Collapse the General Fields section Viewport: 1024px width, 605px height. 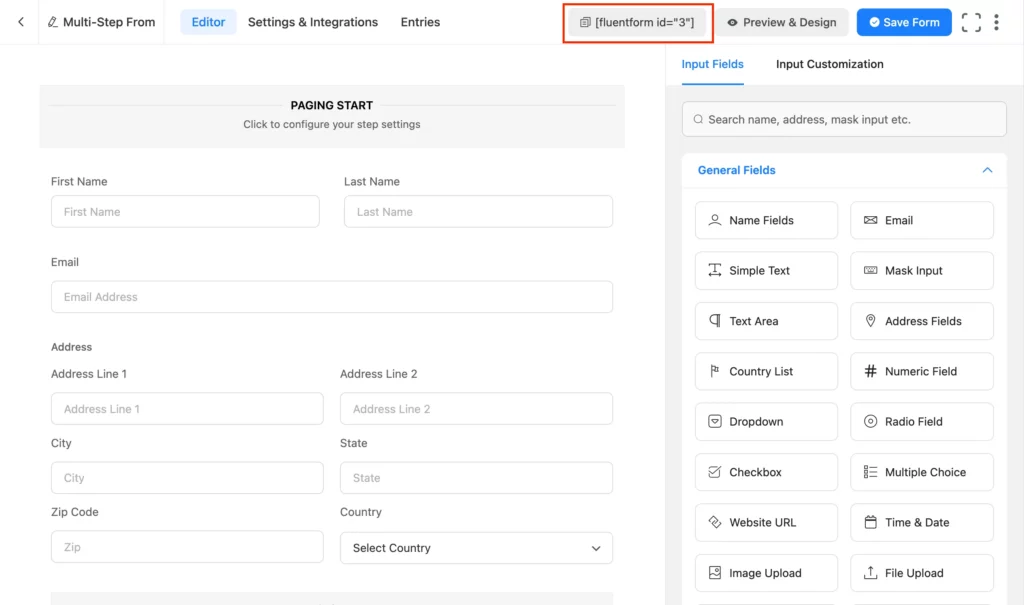[x=988, y=170]
